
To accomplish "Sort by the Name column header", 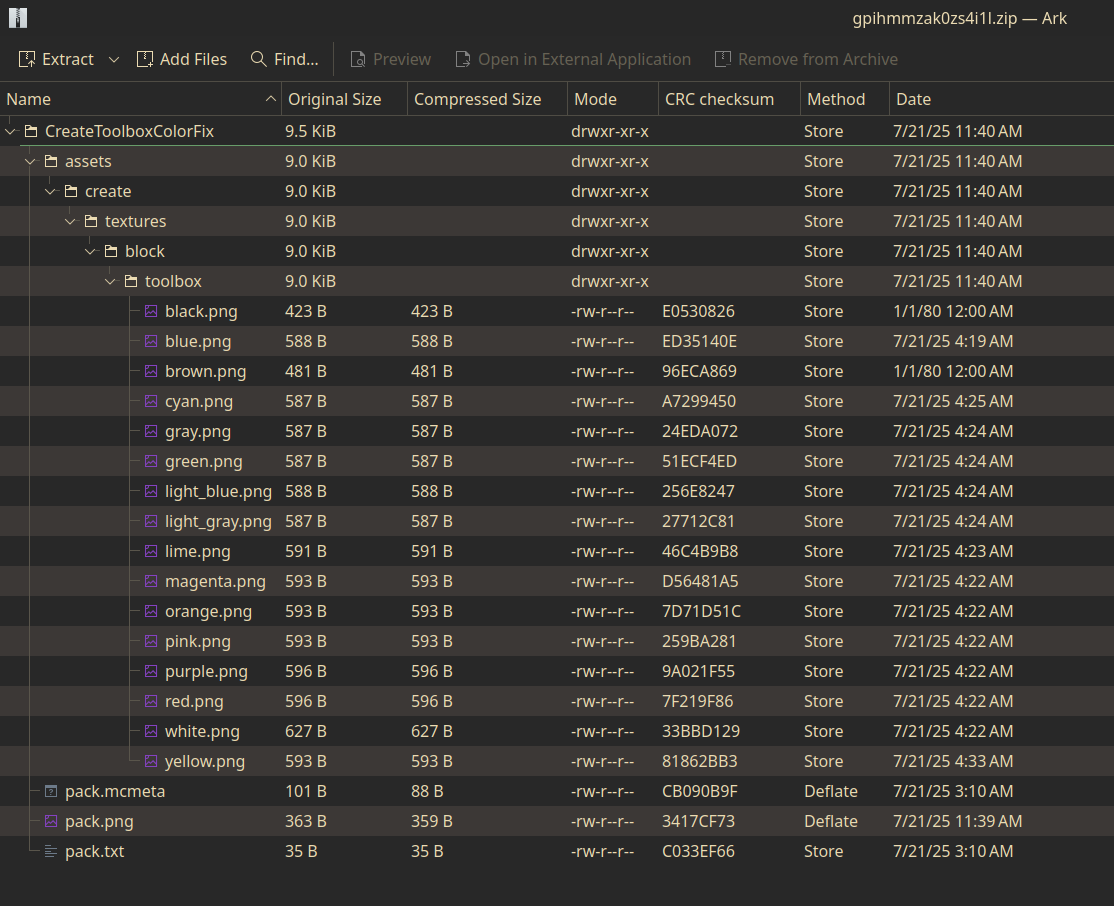I will point(141,99).
